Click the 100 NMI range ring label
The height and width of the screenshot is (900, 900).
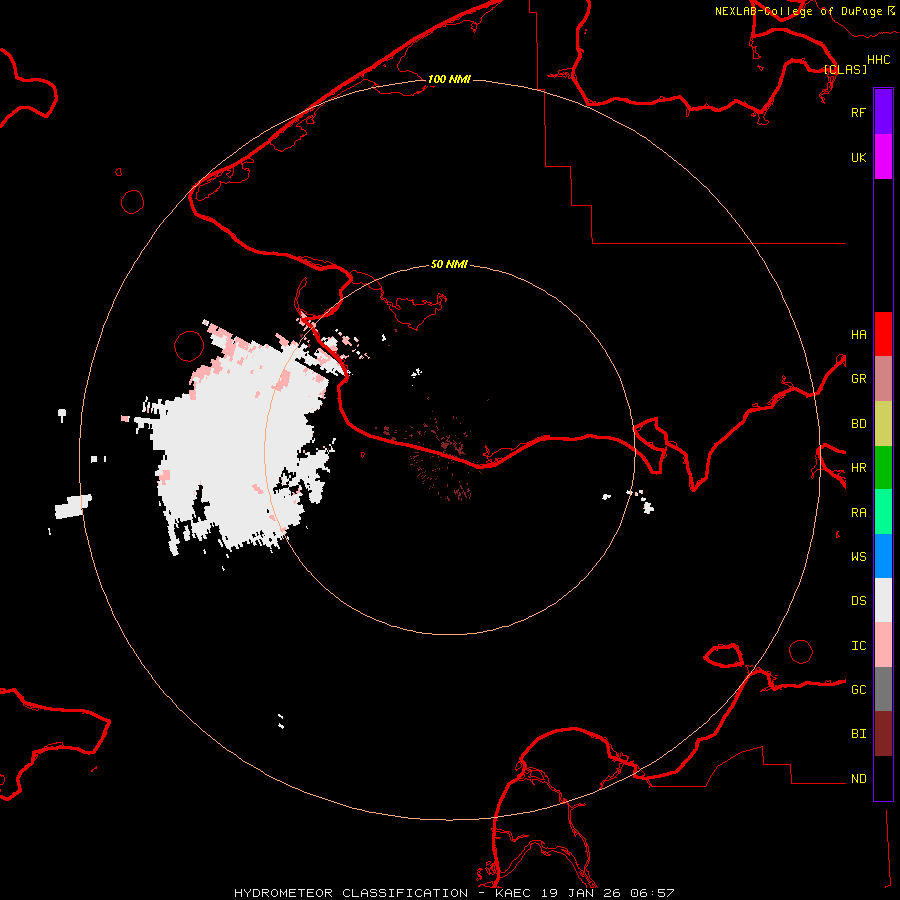[x=449, y=79]
